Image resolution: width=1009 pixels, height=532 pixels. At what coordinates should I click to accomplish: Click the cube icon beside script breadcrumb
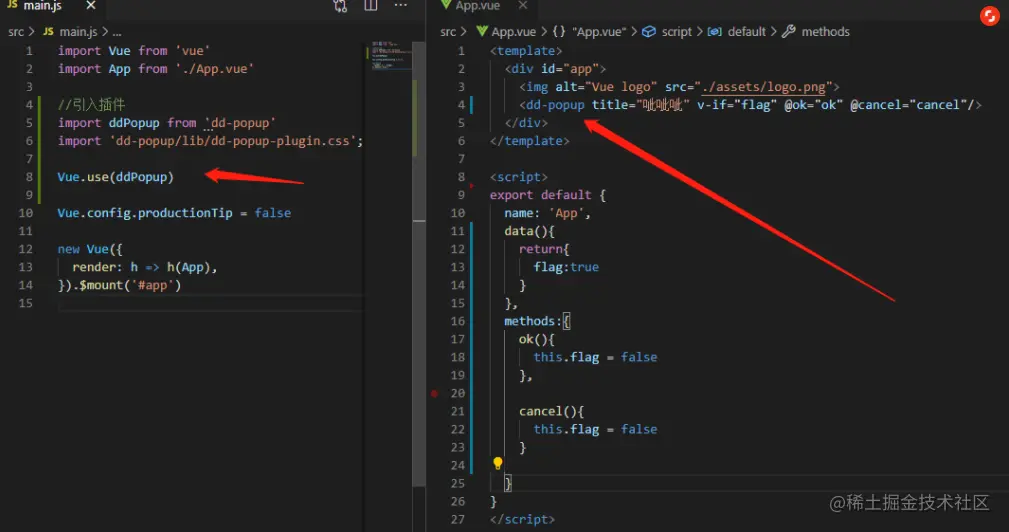[x=649, y=32]
